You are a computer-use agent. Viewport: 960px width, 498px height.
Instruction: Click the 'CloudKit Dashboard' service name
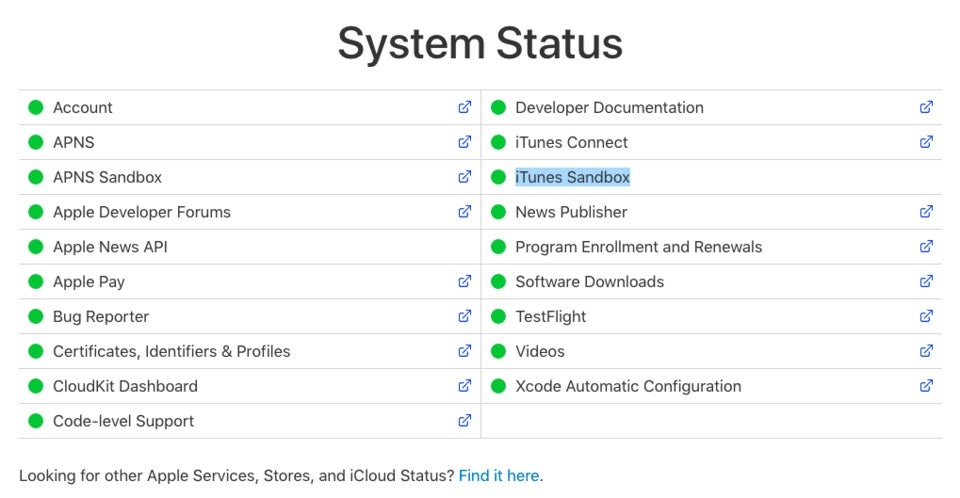(126, 386)
